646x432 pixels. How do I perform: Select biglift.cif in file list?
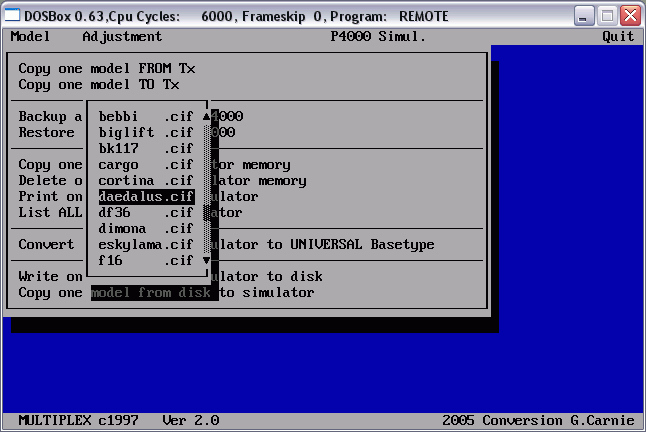point(146,133)
